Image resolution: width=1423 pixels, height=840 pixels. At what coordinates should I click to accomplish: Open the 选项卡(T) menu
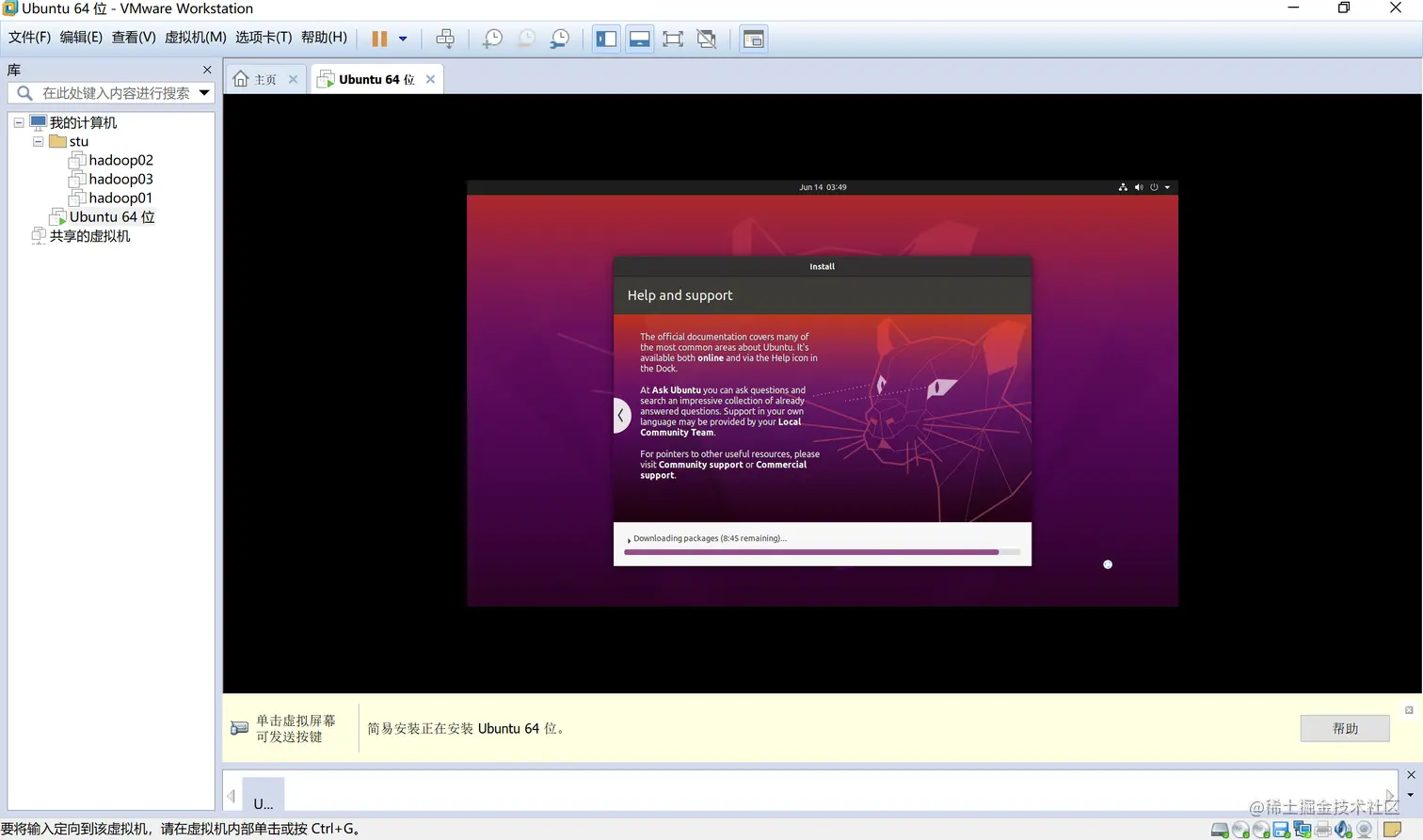[264, 38]
